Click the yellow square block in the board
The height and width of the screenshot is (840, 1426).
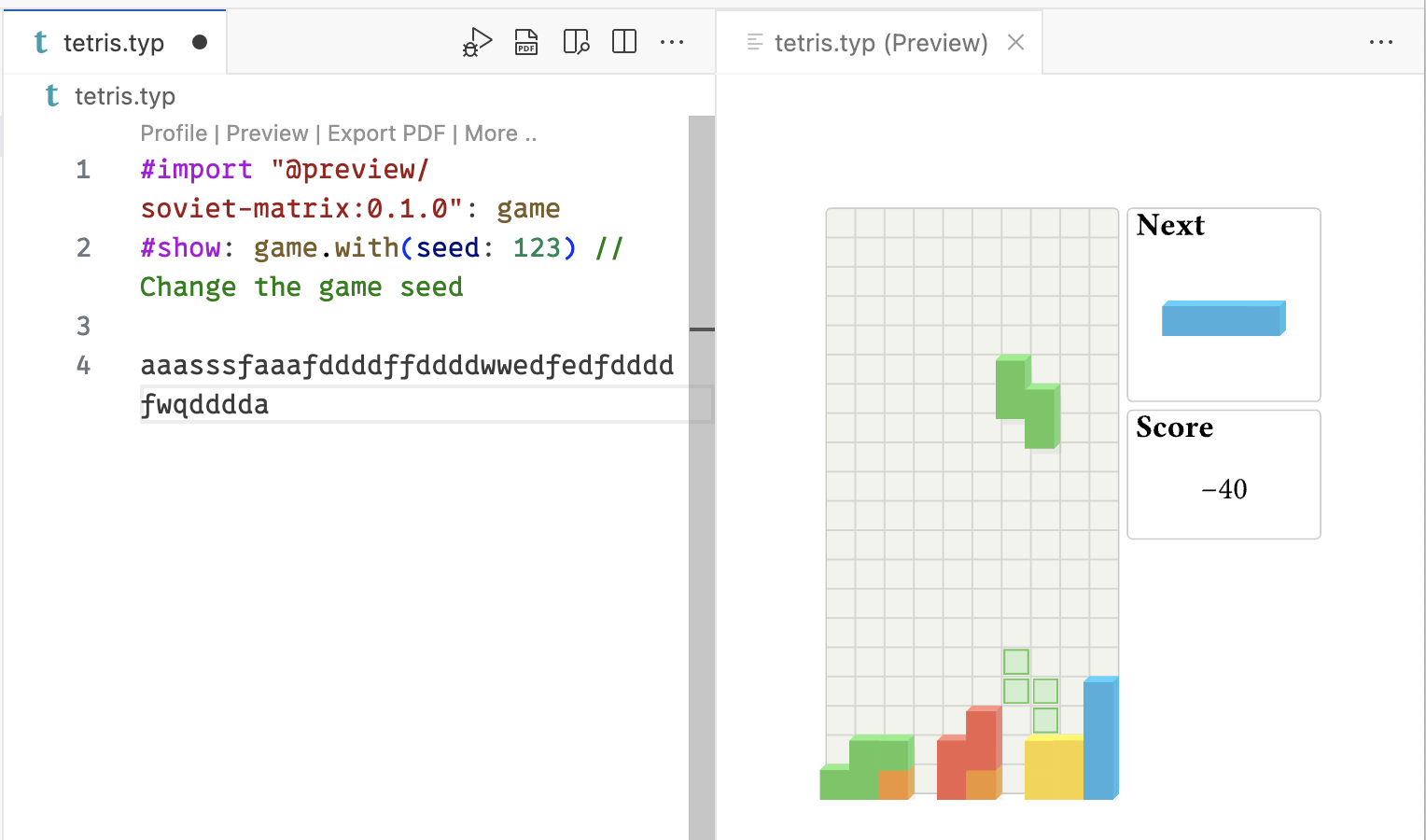1054,768
